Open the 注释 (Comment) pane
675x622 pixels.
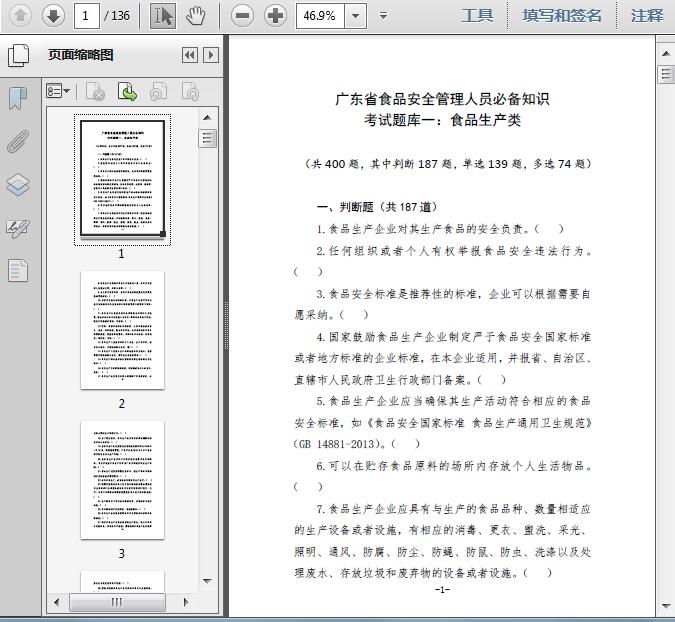pos(647,15)
